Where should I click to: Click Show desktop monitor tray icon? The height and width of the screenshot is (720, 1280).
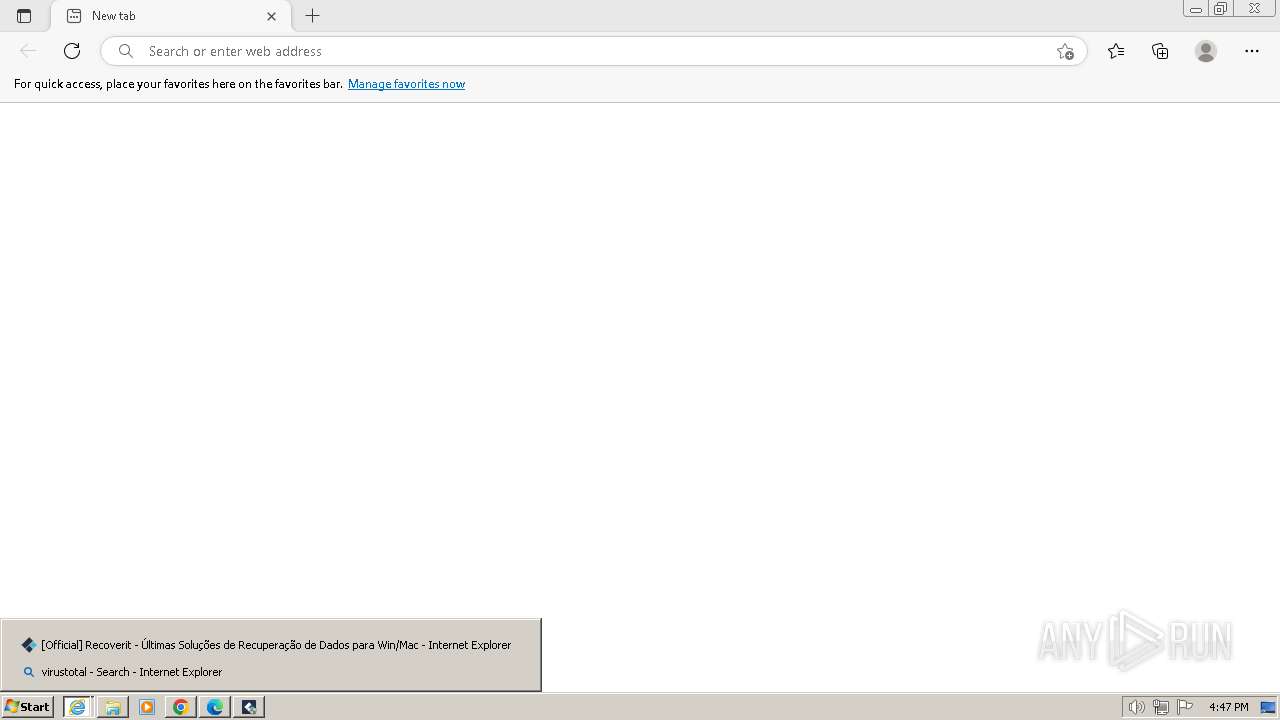pyautogui.click(x=1268, y=707)
